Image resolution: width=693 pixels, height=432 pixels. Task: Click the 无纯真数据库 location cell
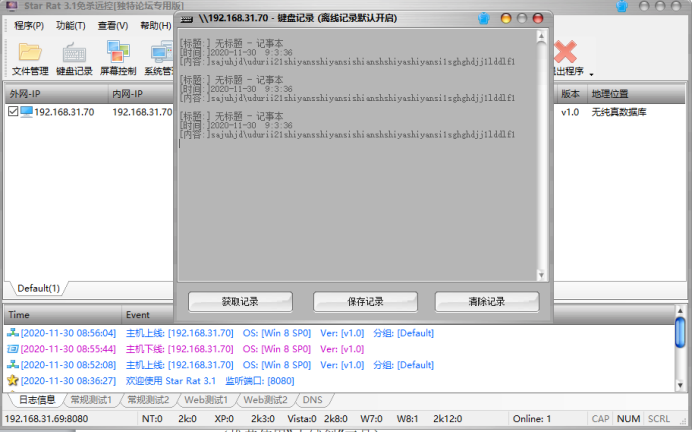click(619, 112)
